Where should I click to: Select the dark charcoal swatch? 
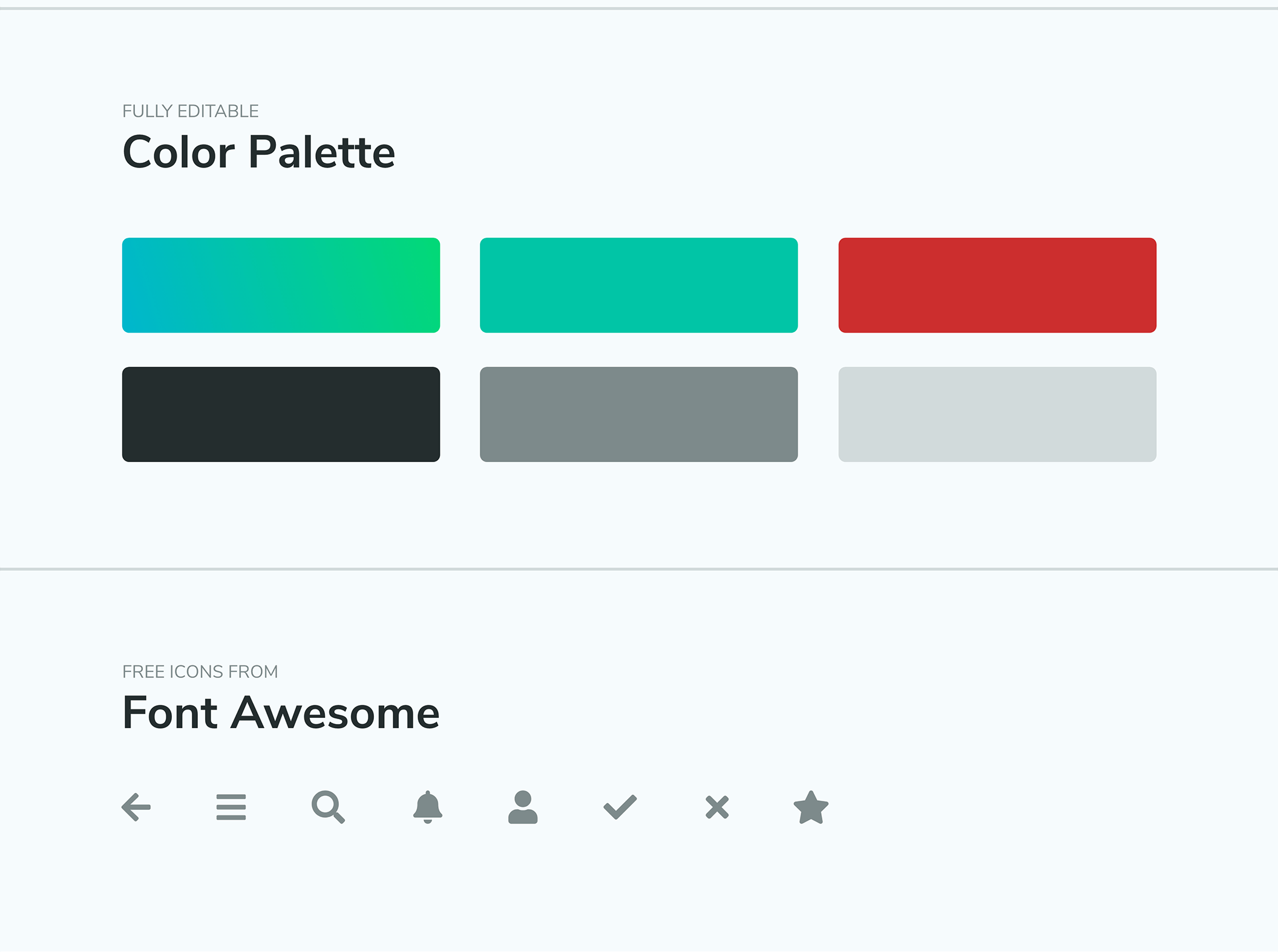point(281,414)
